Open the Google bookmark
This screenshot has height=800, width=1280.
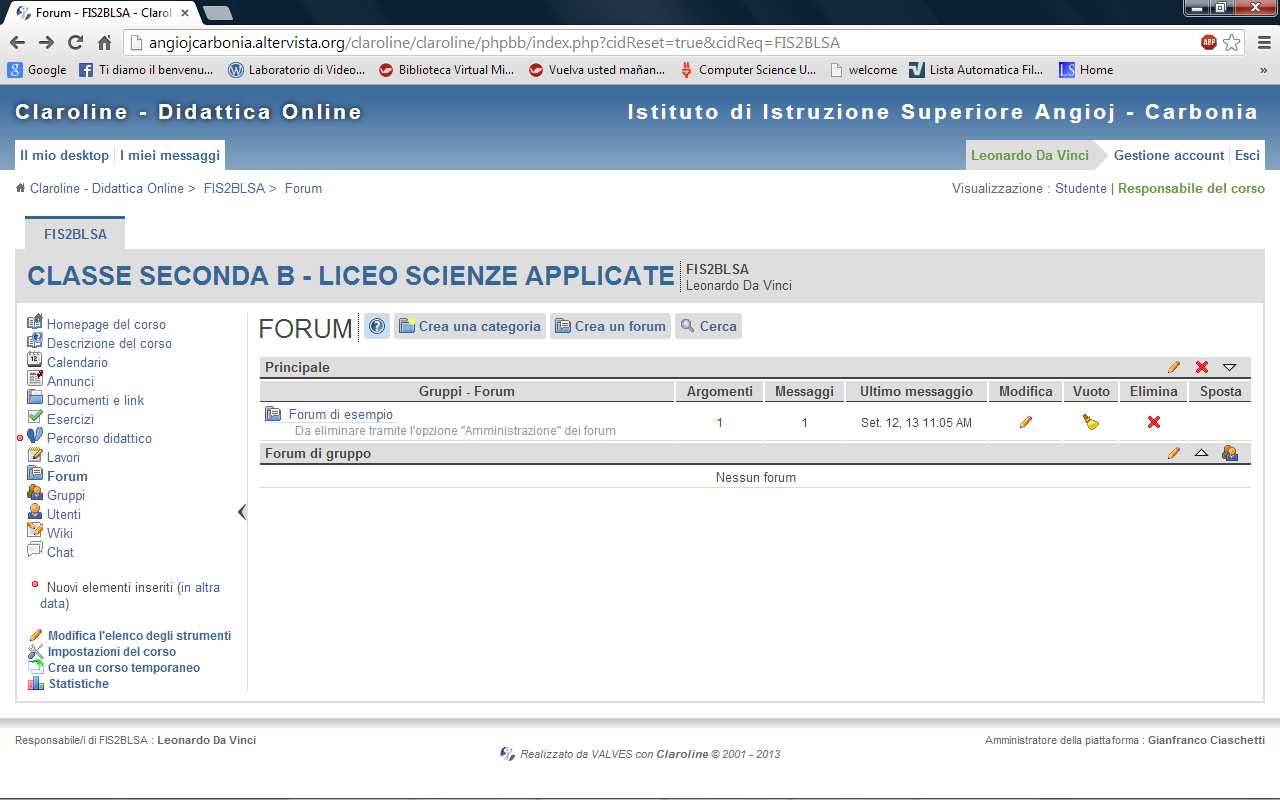(37, 70)
